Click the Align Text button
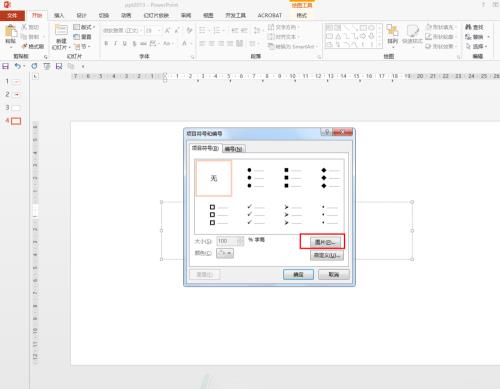The width and height of the screenshot is (500, 389). 284,37
